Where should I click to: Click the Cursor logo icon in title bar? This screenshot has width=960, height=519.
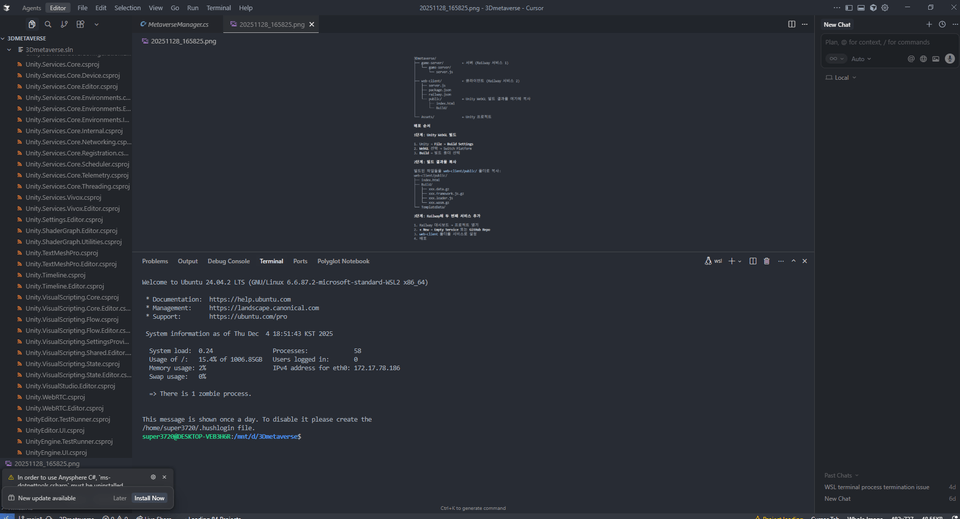(7, 8)
